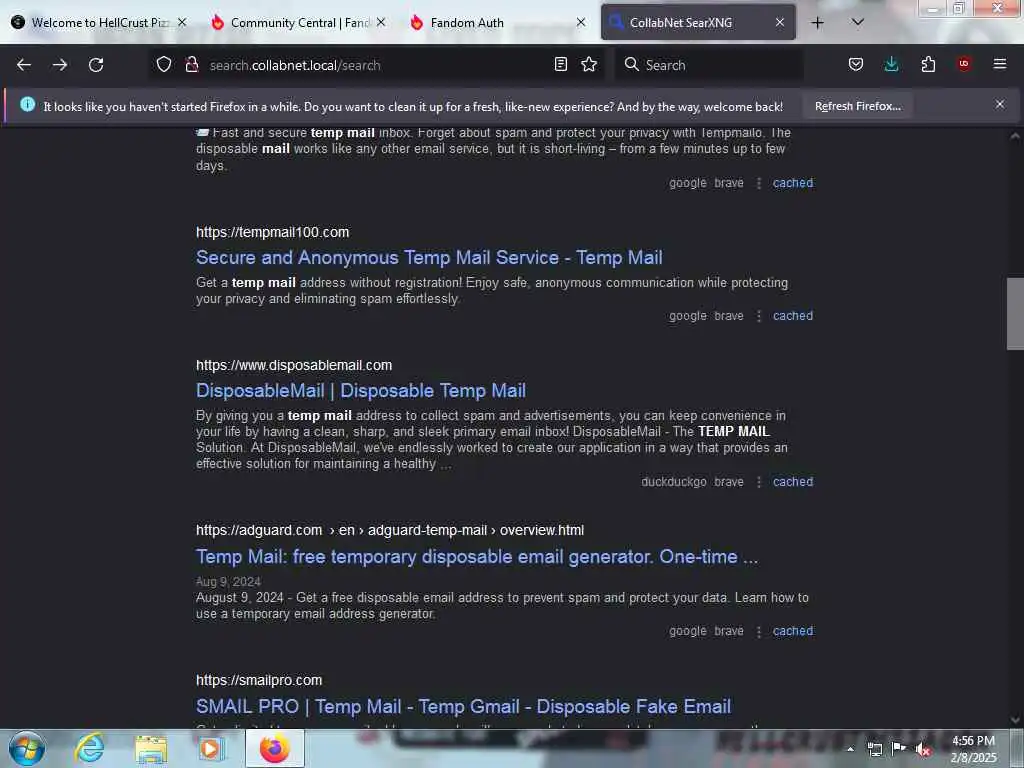Open the clock showing 4:56 PM
1024x768 pixels.
tap(973, 749)
